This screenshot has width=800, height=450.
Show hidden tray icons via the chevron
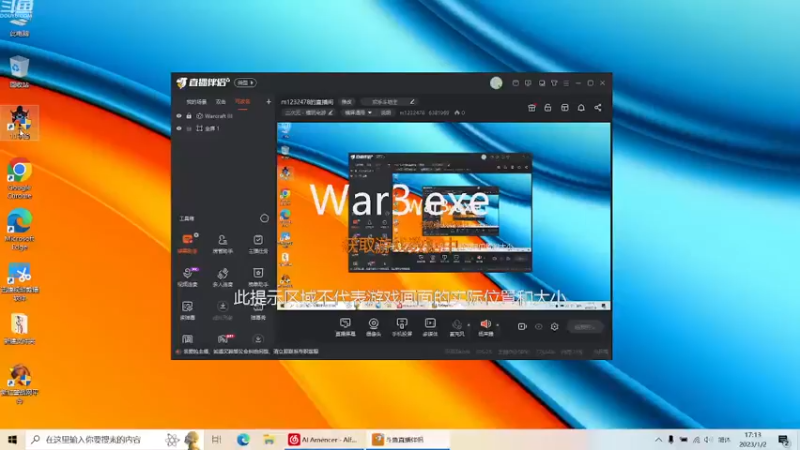click(659, 439)
